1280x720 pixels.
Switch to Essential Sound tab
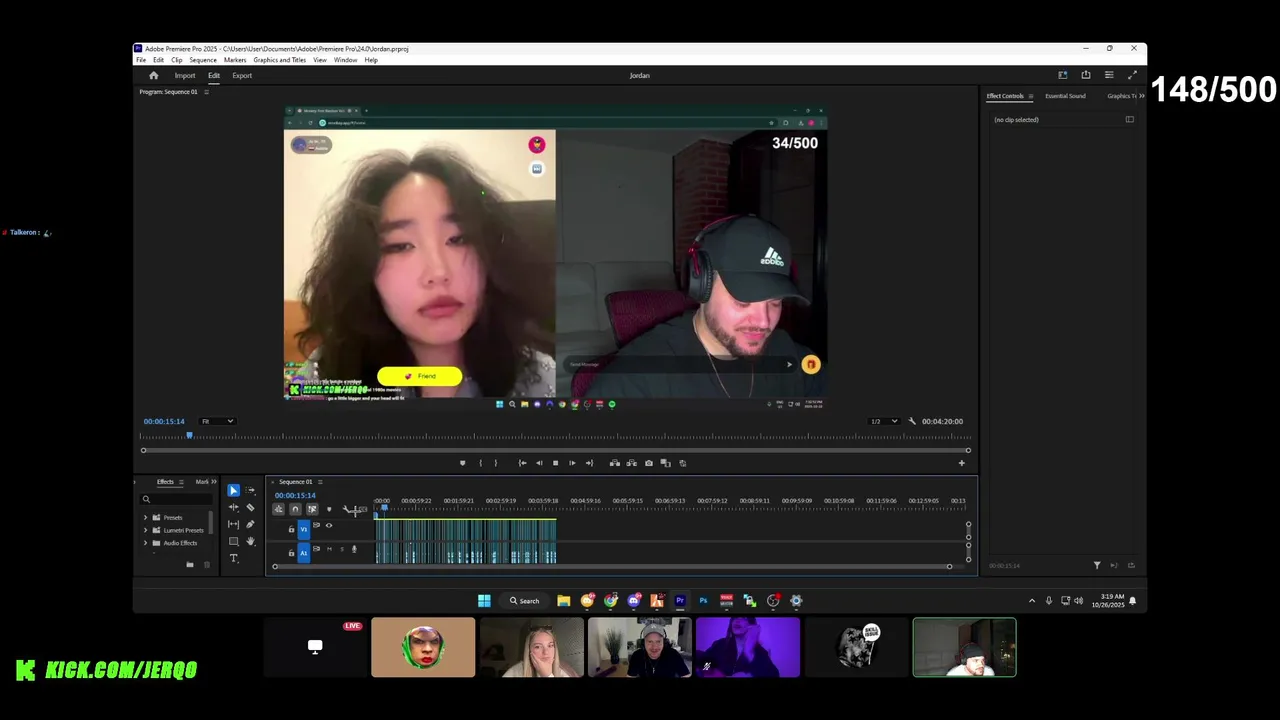(x=1065, y=96)
